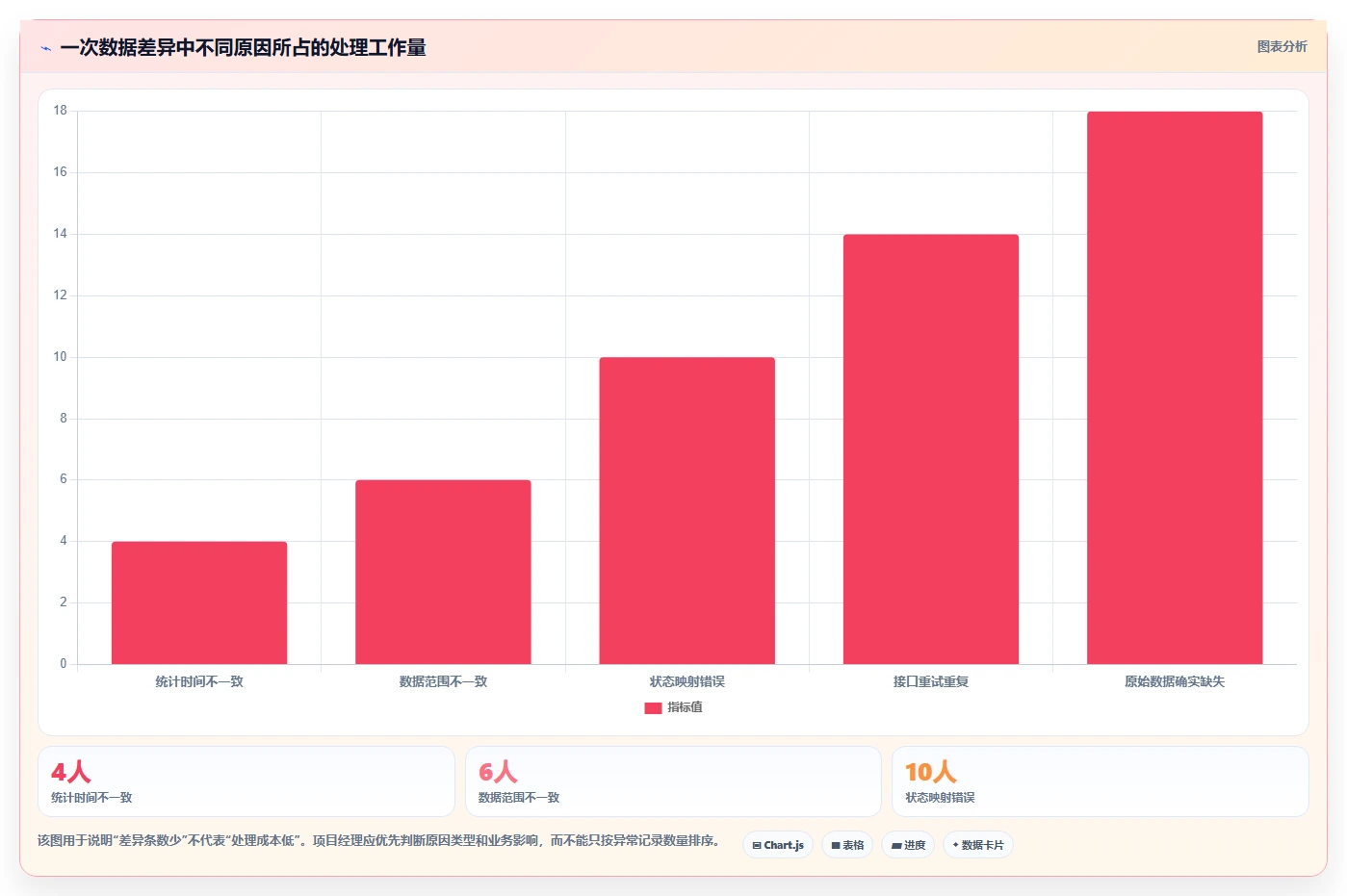Open the 4人 统计时间不一致 data card

(246, 781)
